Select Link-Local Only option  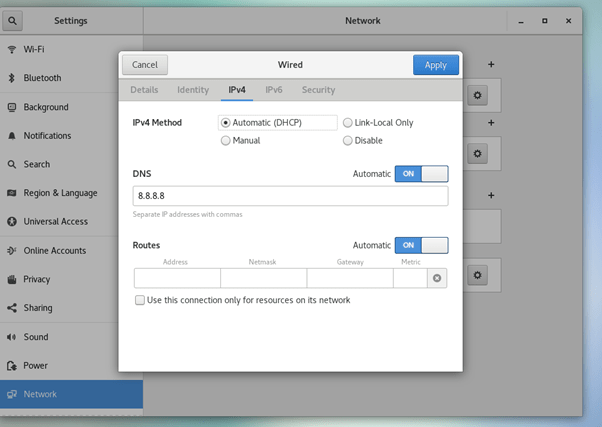point(348,123)
